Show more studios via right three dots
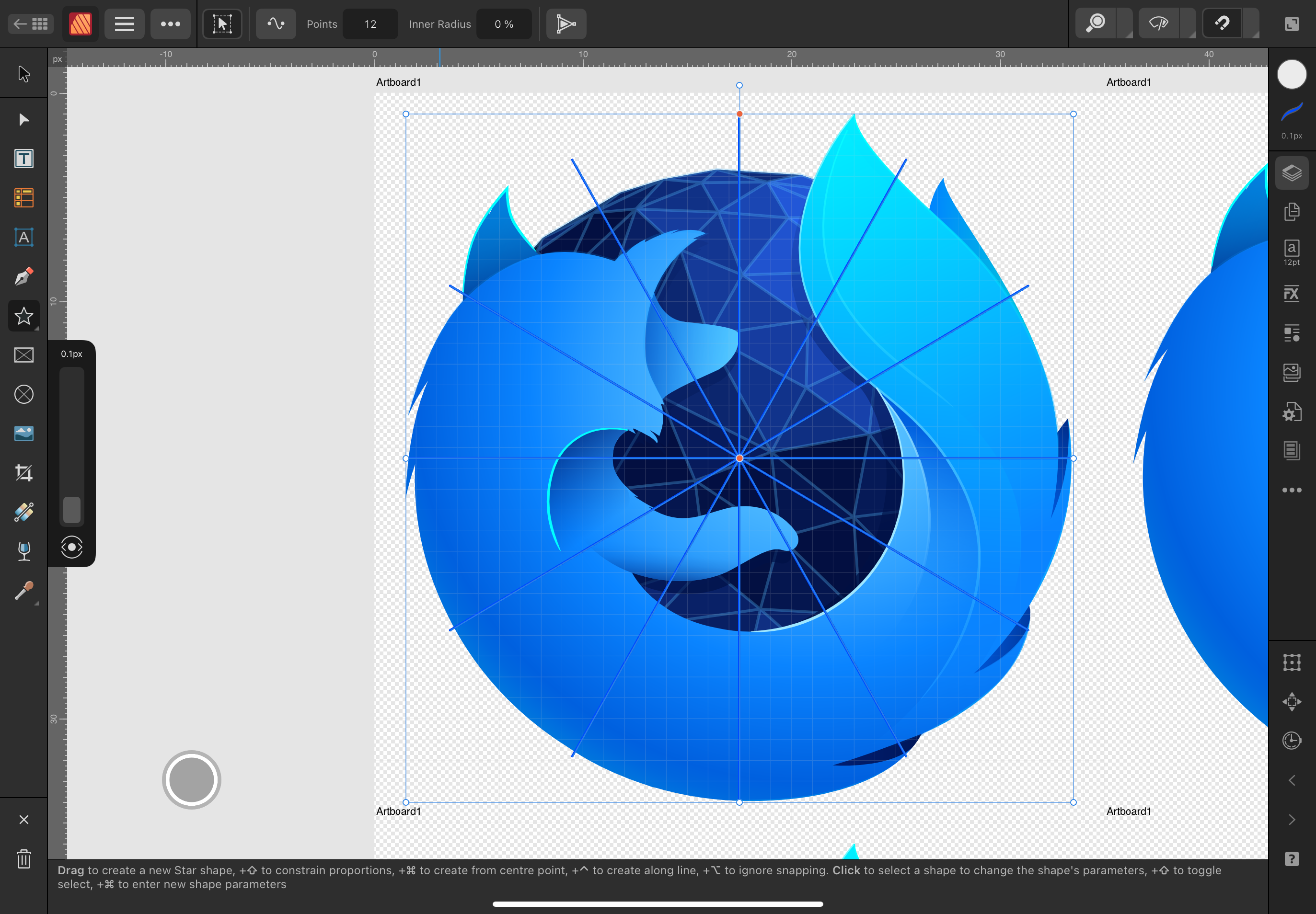 1292,490
